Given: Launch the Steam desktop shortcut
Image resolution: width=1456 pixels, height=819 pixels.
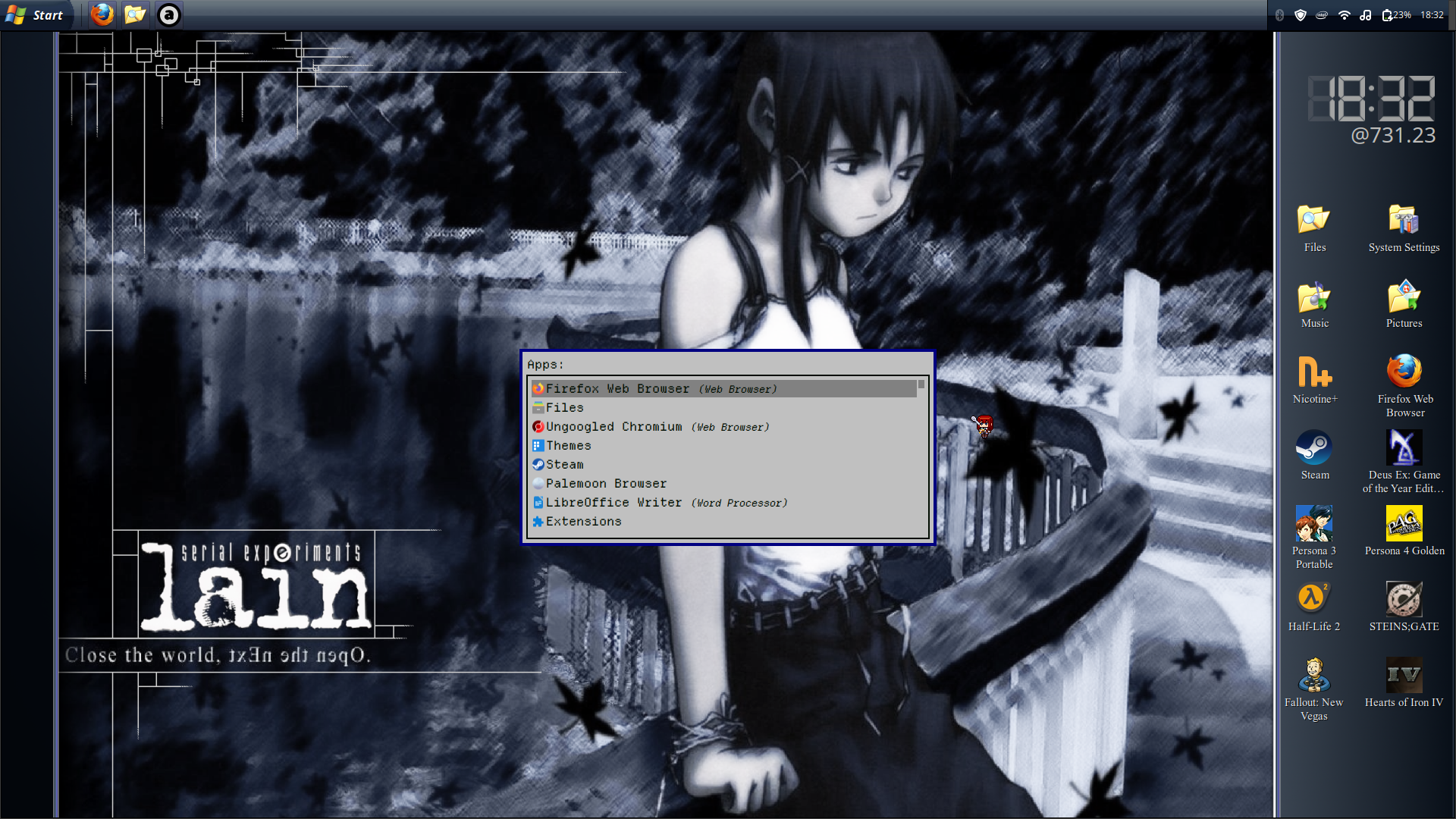Looking at the screenshot, I should [1314, 456].
